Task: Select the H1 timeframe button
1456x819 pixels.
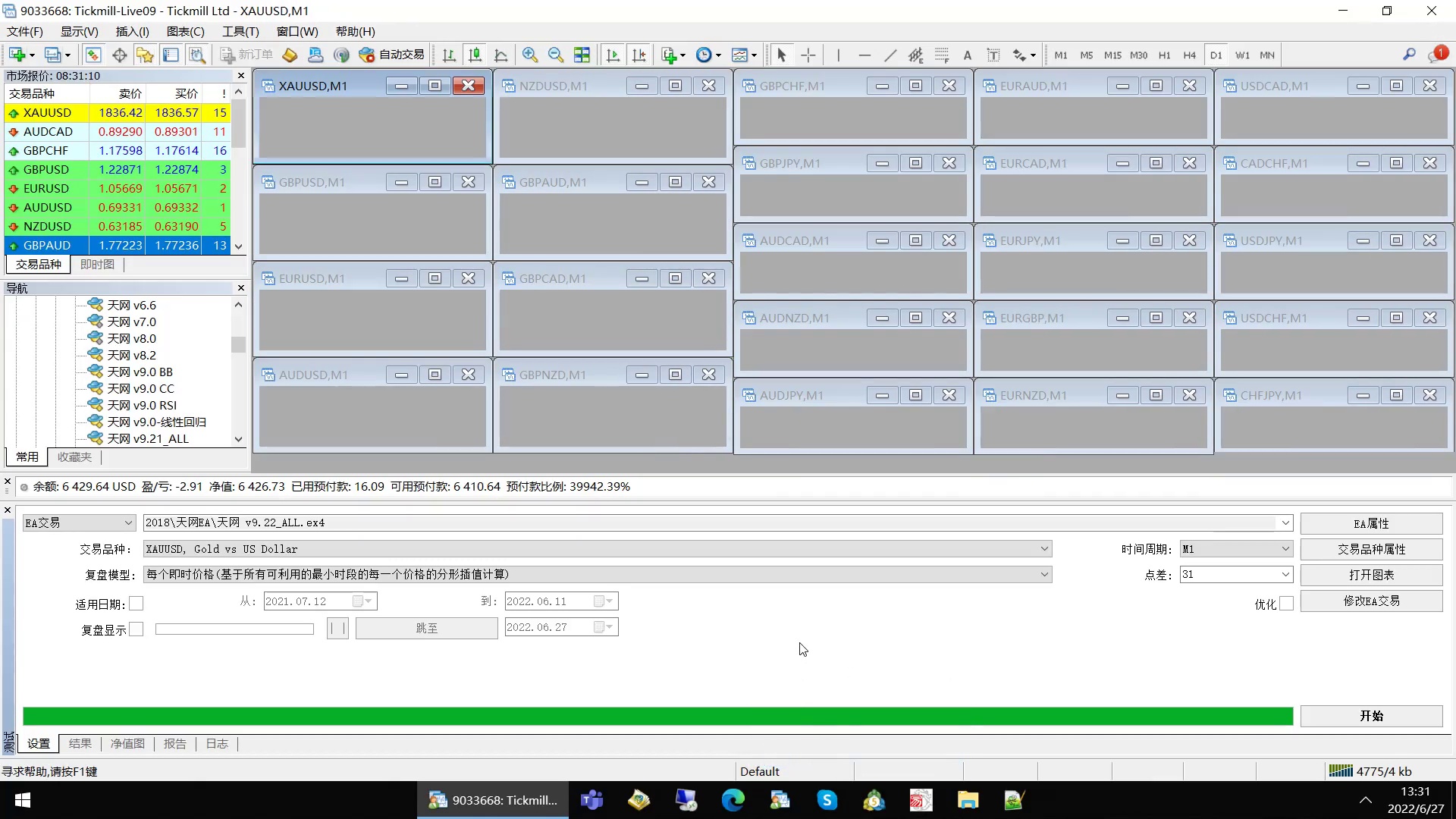Action: click(x=1164, y=55)
